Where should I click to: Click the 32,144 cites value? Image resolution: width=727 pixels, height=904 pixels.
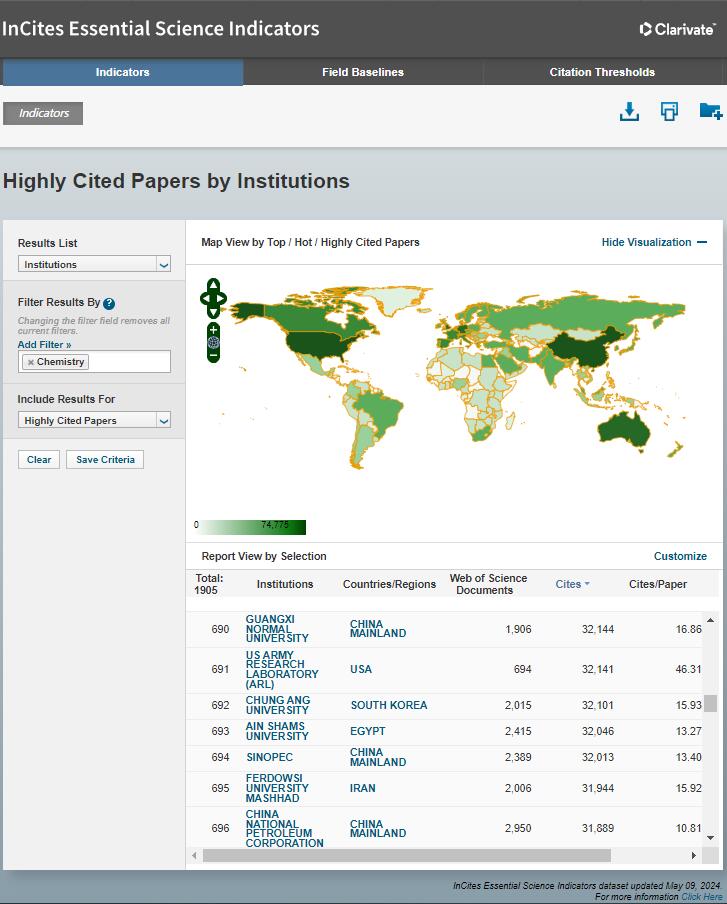(598, 629)
